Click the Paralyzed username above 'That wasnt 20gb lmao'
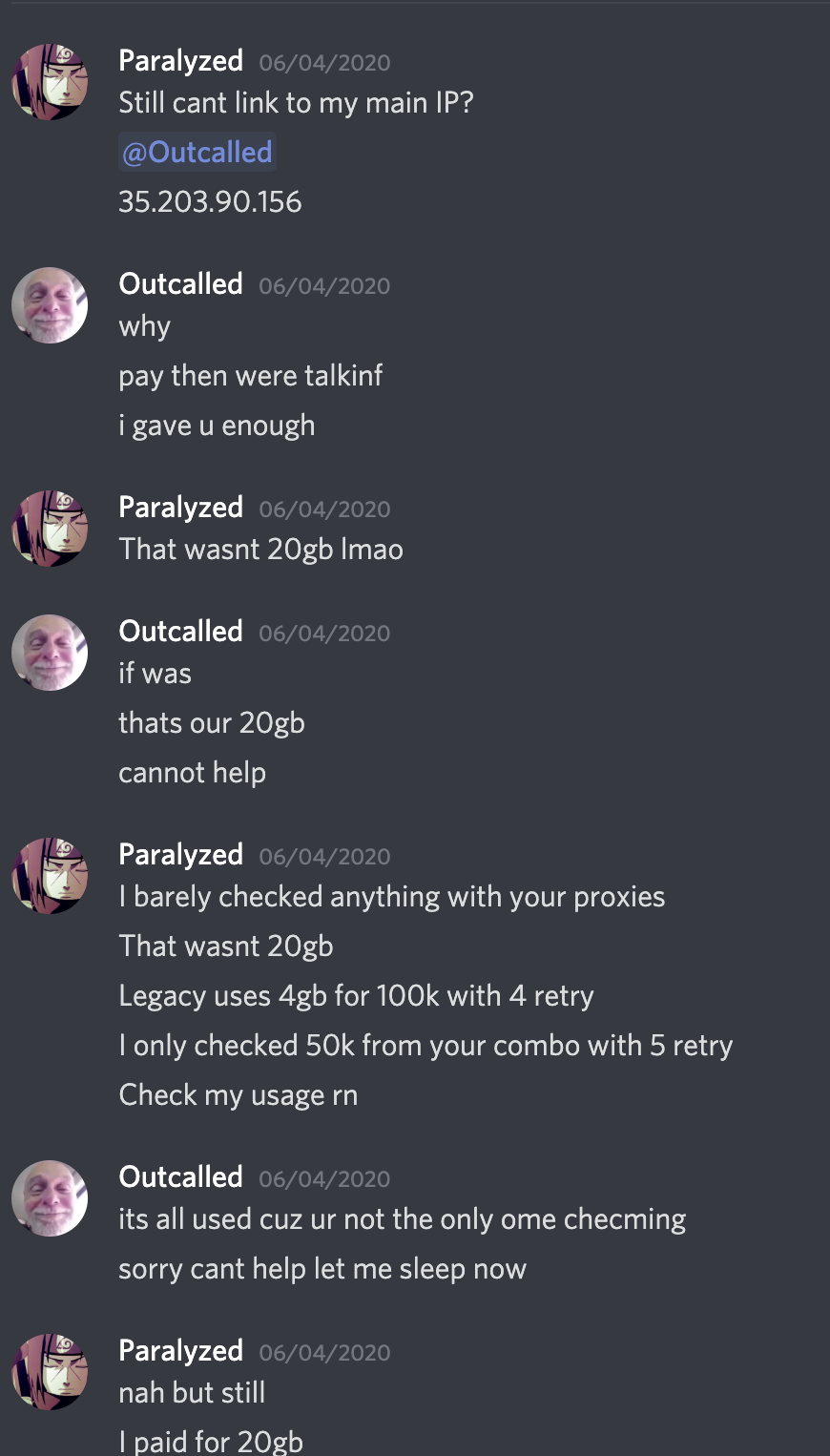 pos(180,508)
